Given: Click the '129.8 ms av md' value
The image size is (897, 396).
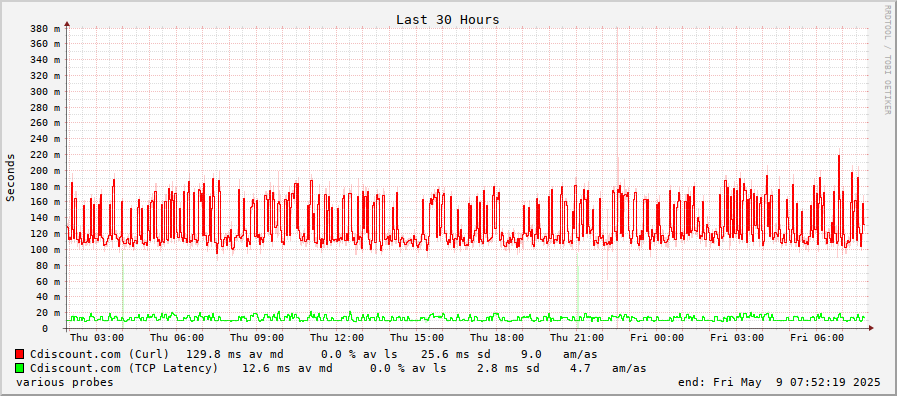Looking at the screenshot, I should pos(235,354).
